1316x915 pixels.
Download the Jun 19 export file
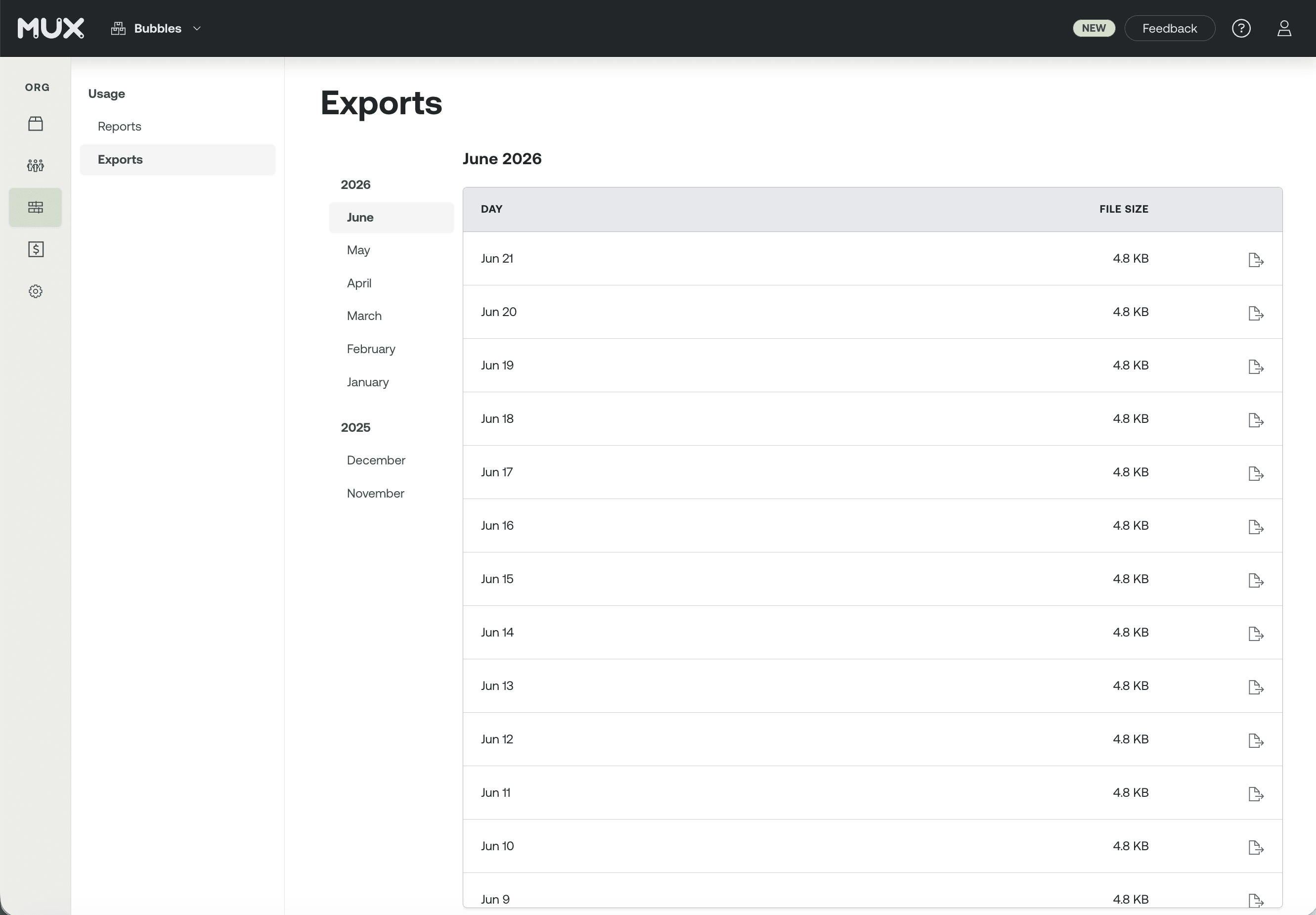click(x=1256, y=366)
